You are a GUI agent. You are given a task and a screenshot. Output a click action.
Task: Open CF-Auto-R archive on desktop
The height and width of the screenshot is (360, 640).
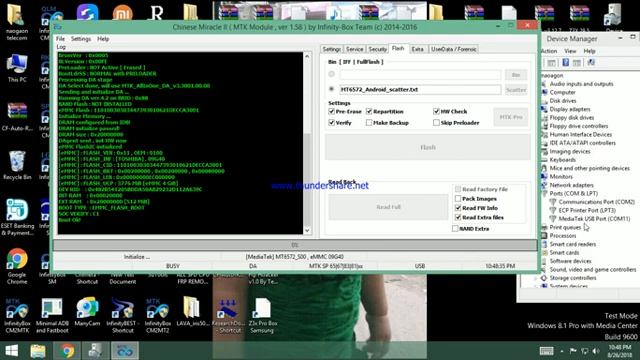coord(17,116)
